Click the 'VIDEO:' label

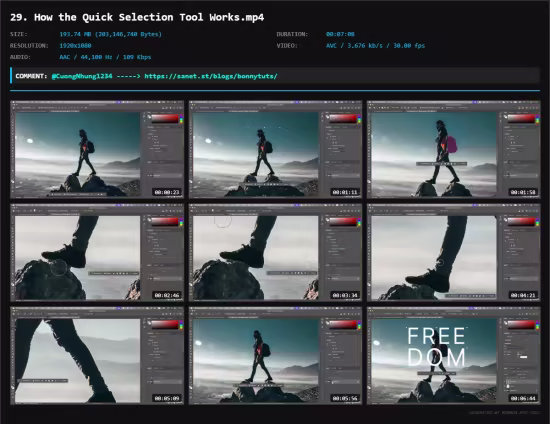pos(287,46)
